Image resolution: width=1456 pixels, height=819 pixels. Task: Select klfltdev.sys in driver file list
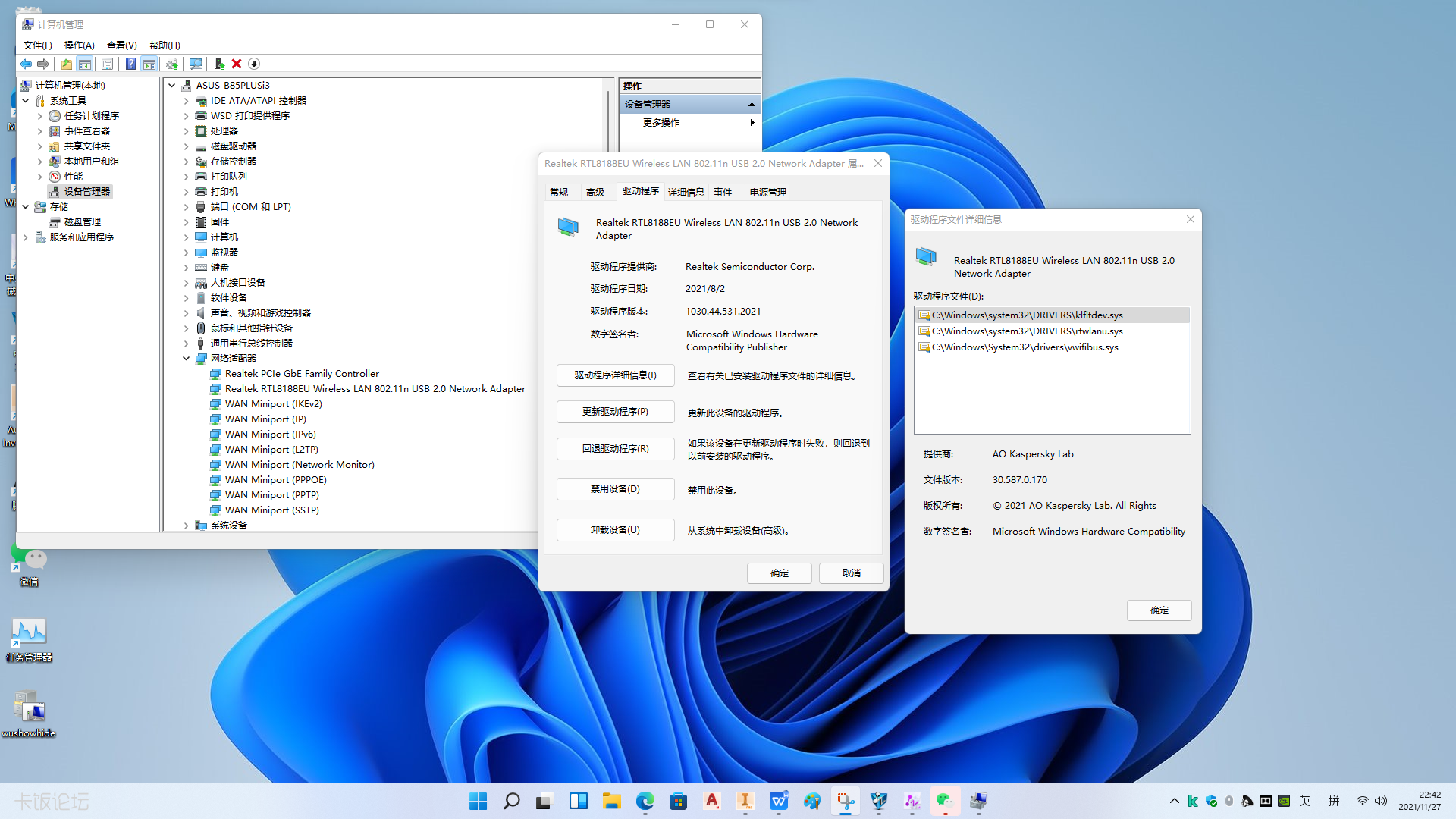click(x=1053, y=315)
